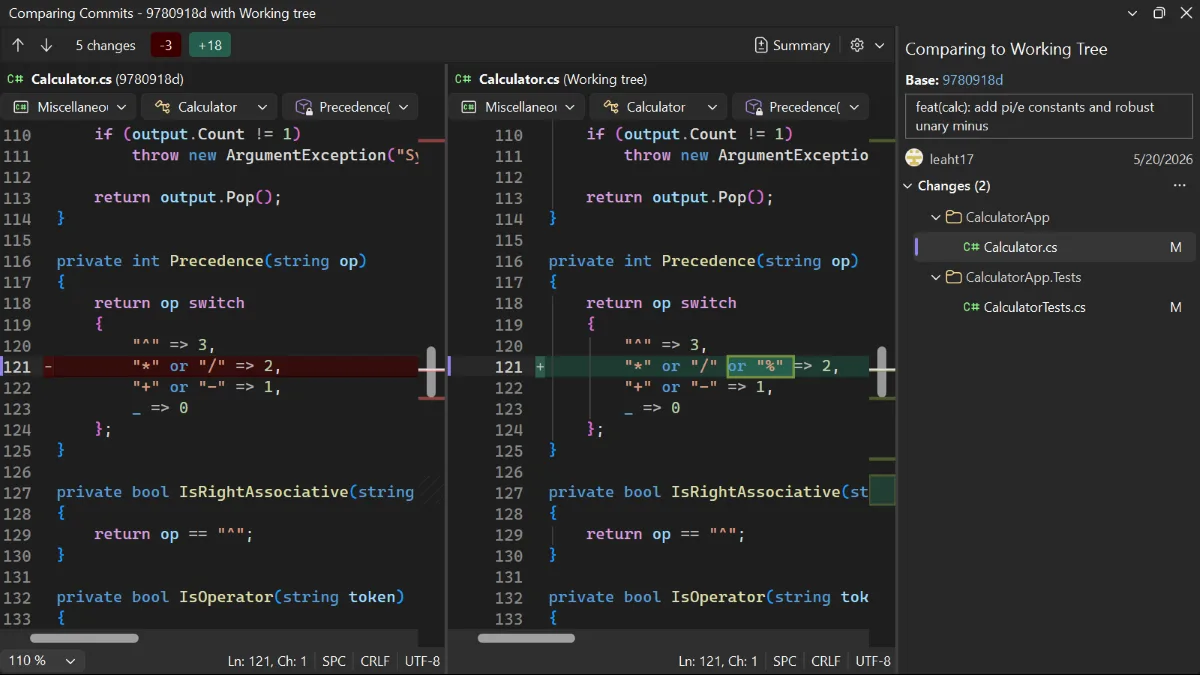Click the M status beside CalculatorTests.cs
The height and width of the screenshot is (675, 1200).
tap(1176, 307)
